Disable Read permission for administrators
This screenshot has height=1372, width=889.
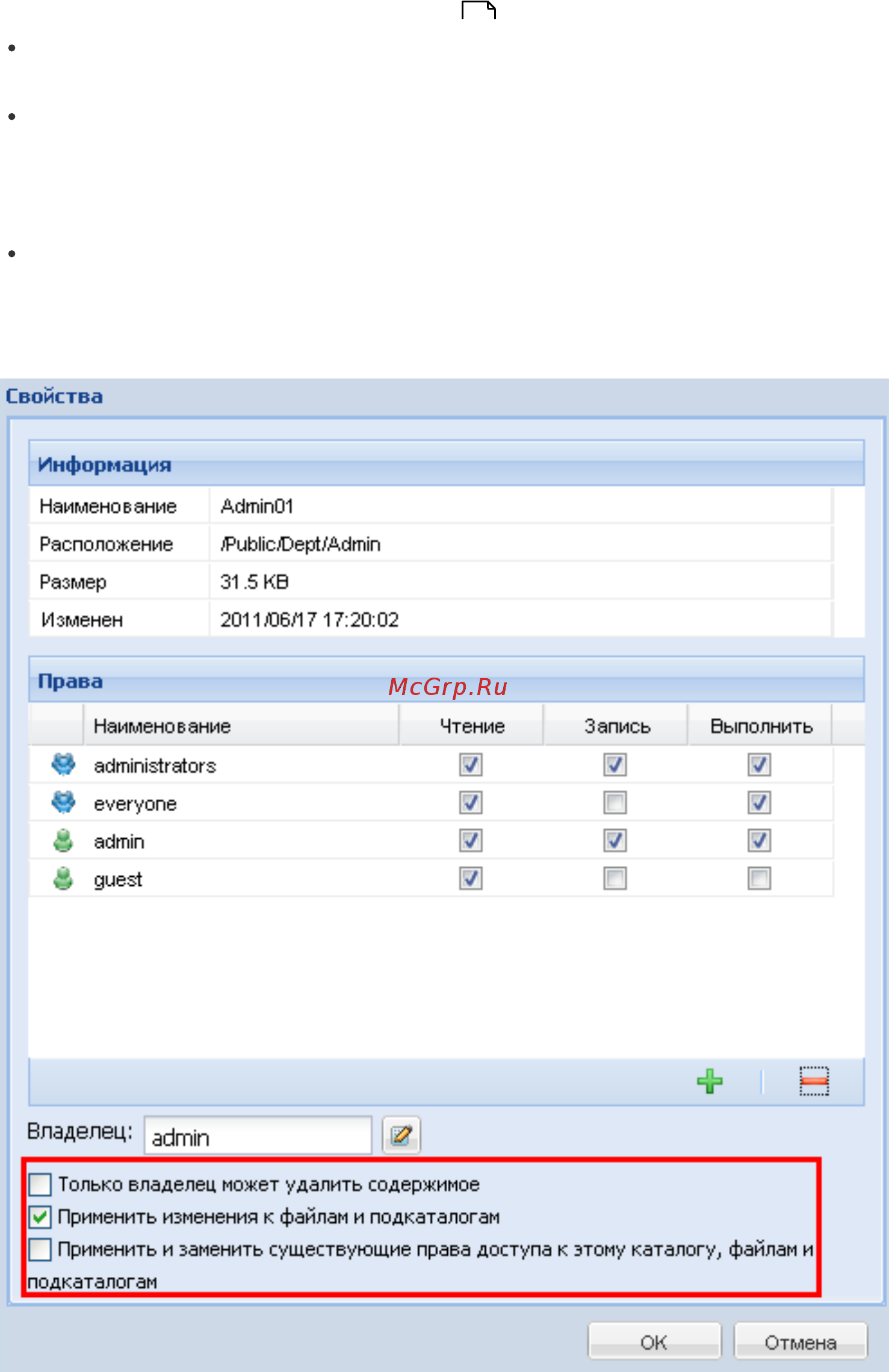tap(471, 765)
